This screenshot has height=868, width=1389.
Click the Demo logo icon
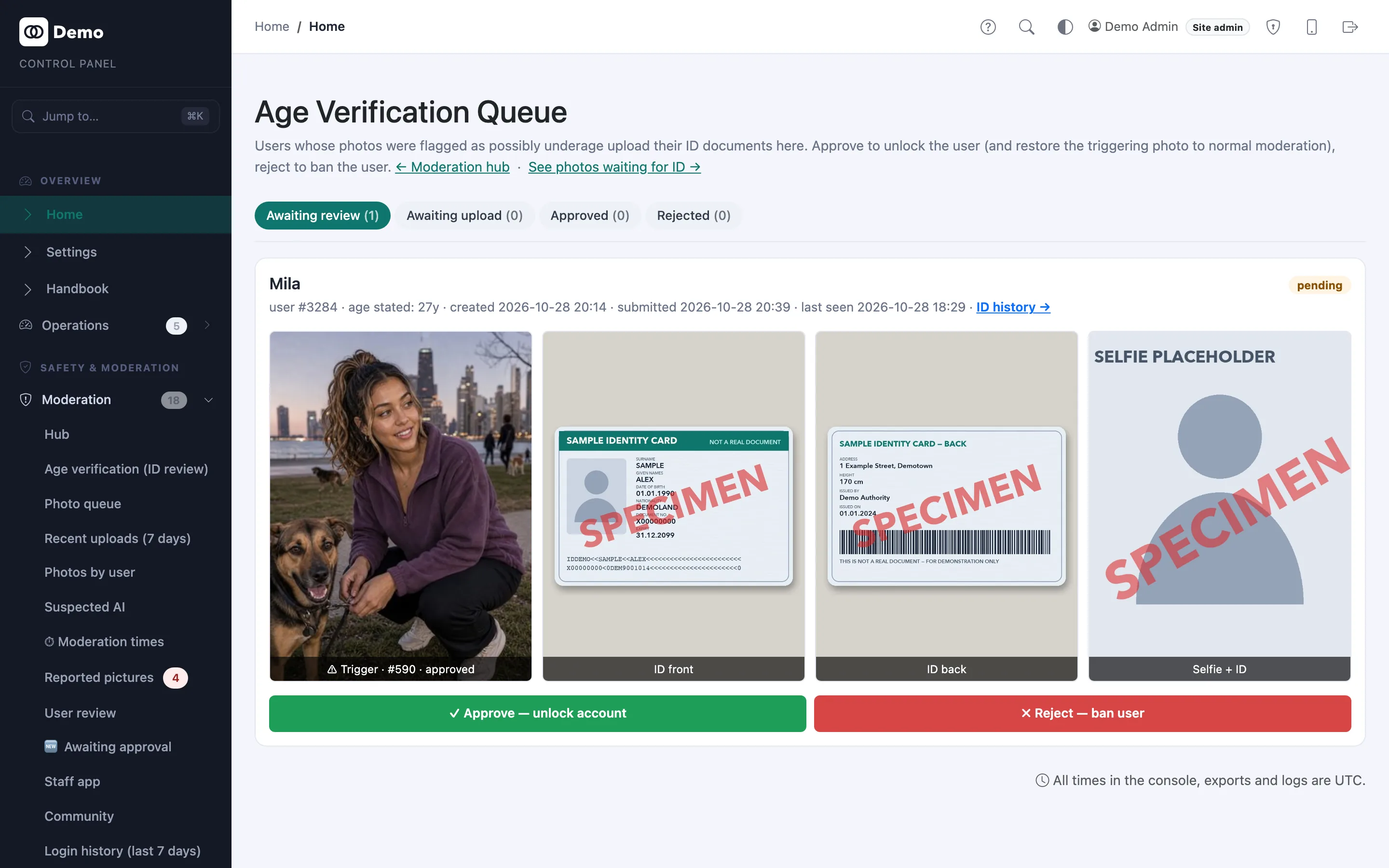(34, 31)
